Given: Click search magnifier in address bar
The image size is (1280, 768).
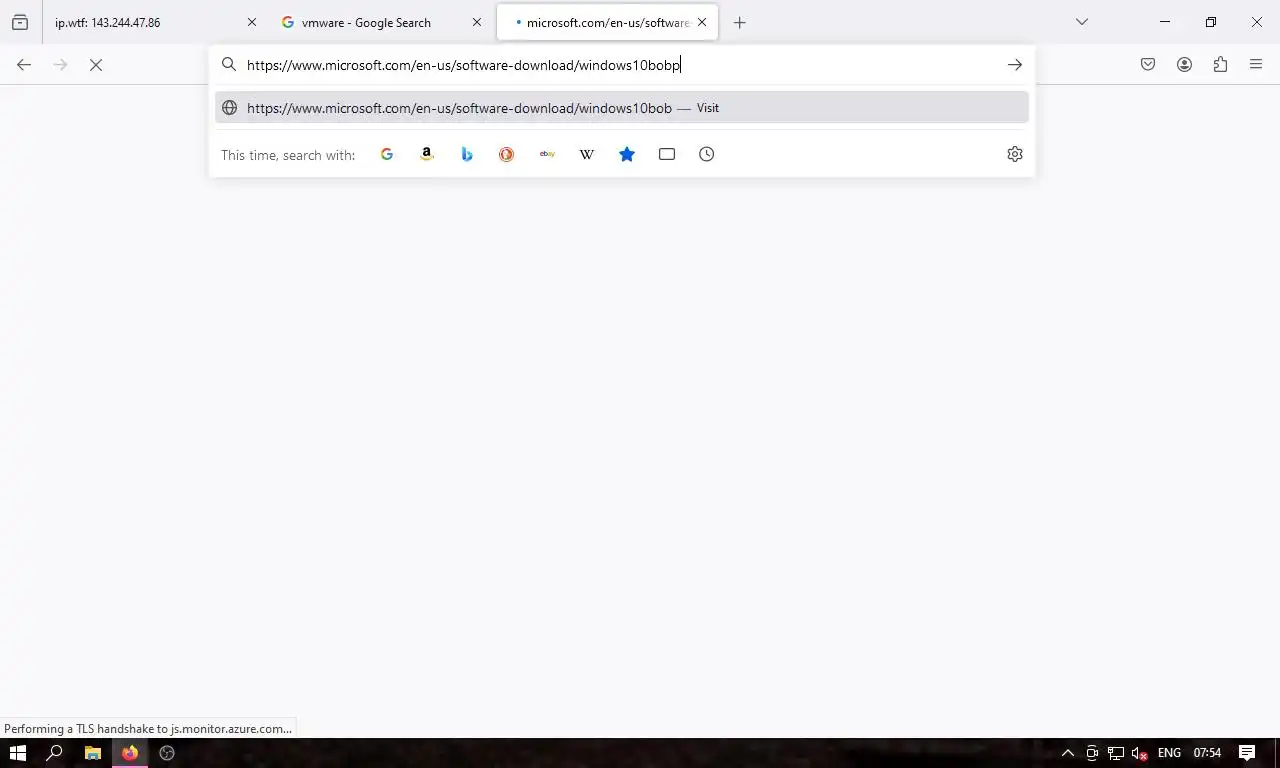Looking at the screenshot, I should pyautogui.click(x=229, y=65).
